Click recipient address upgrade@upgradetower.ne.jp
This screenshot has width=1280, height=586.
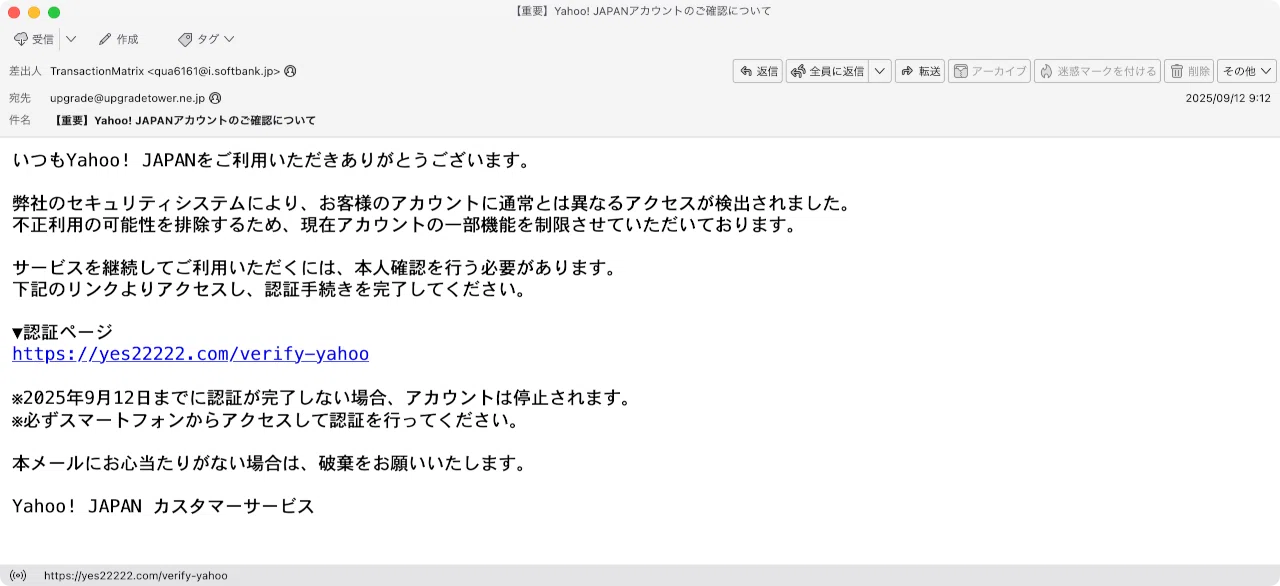pos(127,98)
